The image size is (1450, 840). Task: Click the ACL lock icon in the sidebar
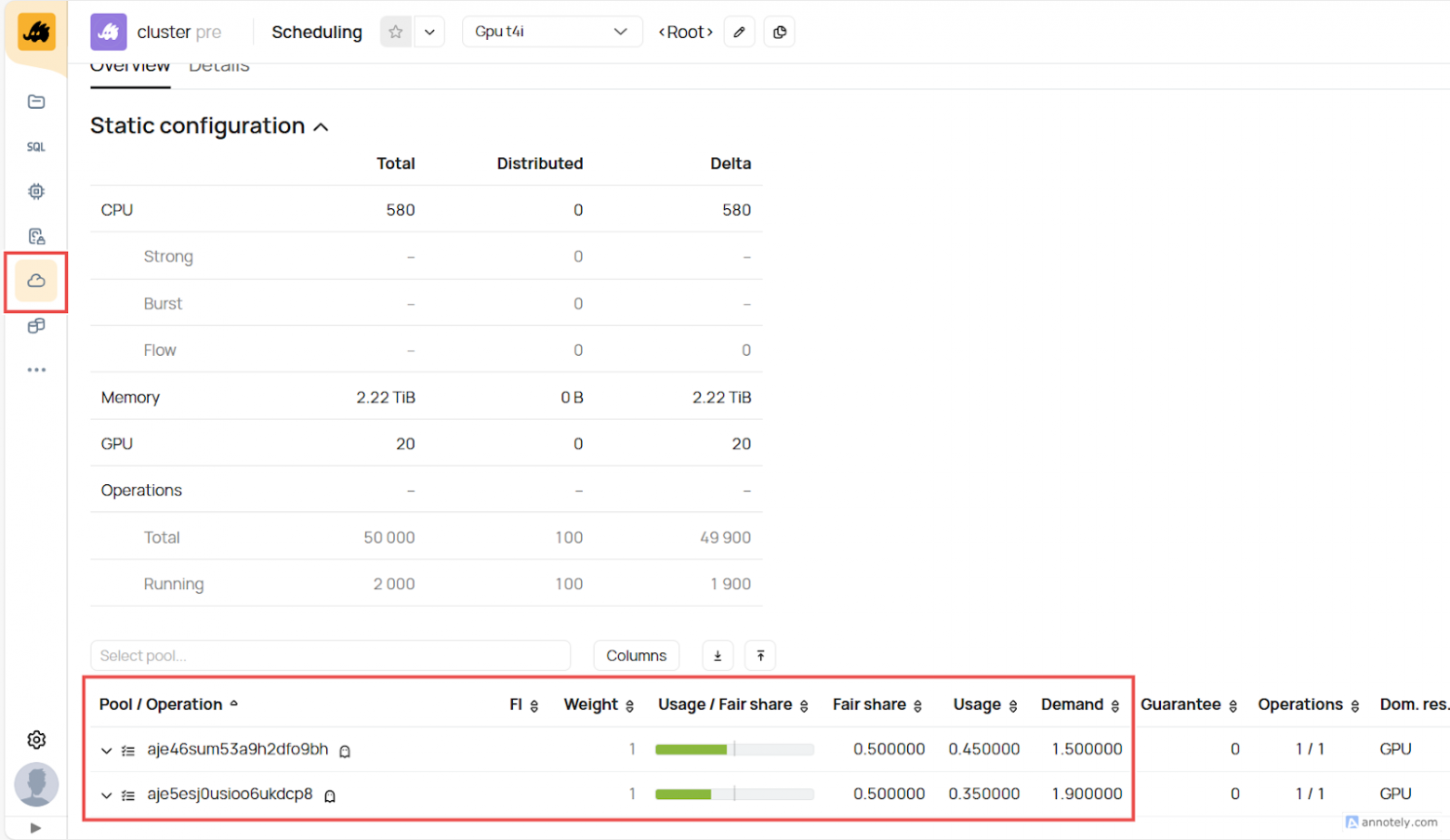(35, 235)
